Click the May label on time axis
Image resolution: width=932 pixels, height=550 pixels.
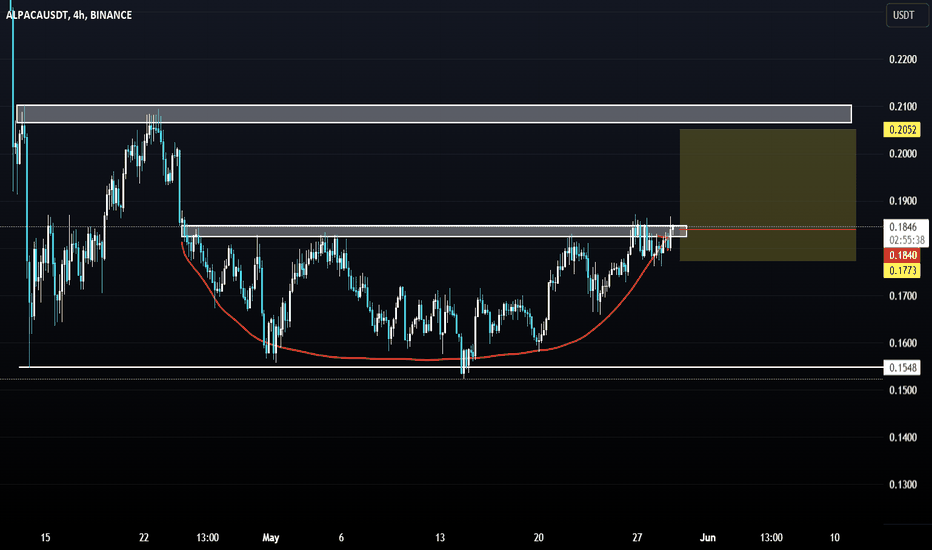[x=270, y=538]
